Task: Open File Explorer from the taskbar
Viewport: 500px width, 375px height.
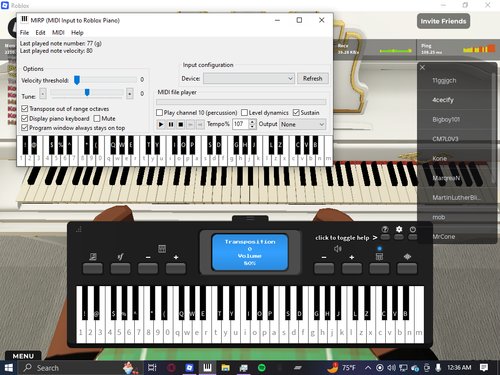Action: (x=226, y=368)
